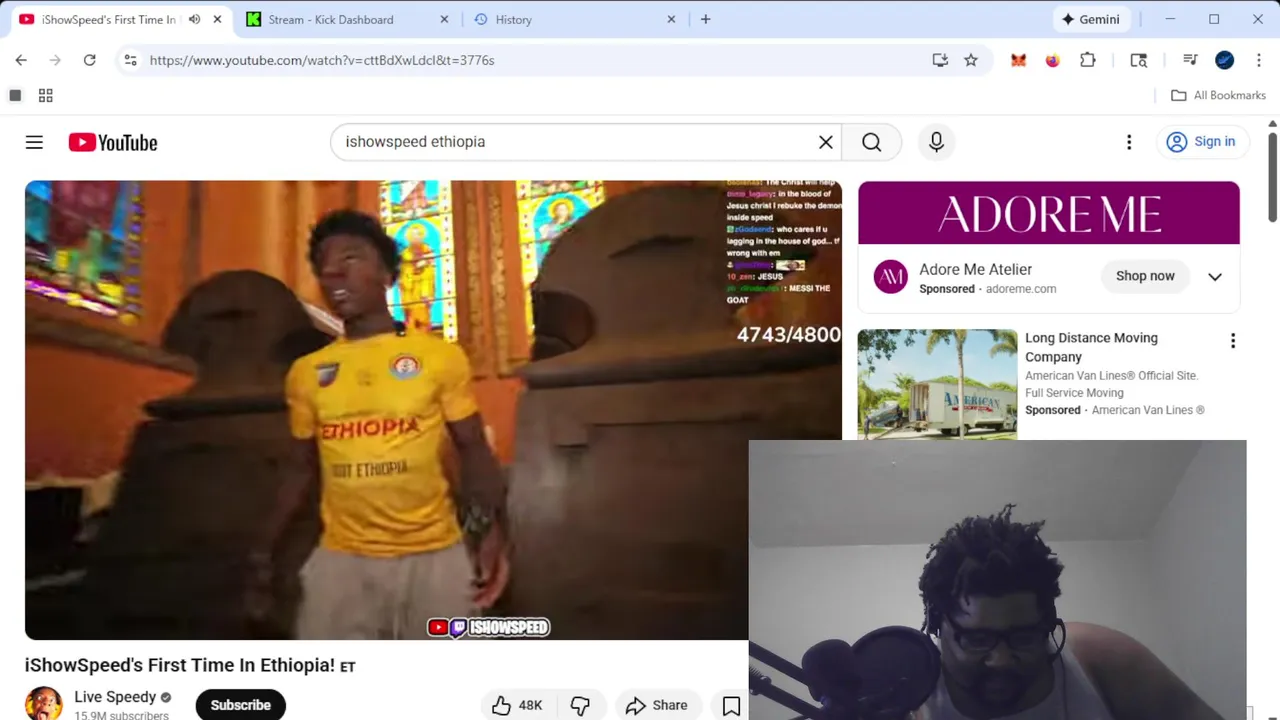Open YouTube settings three-dot menu
1280x720 pixels.
point(1129,142)
